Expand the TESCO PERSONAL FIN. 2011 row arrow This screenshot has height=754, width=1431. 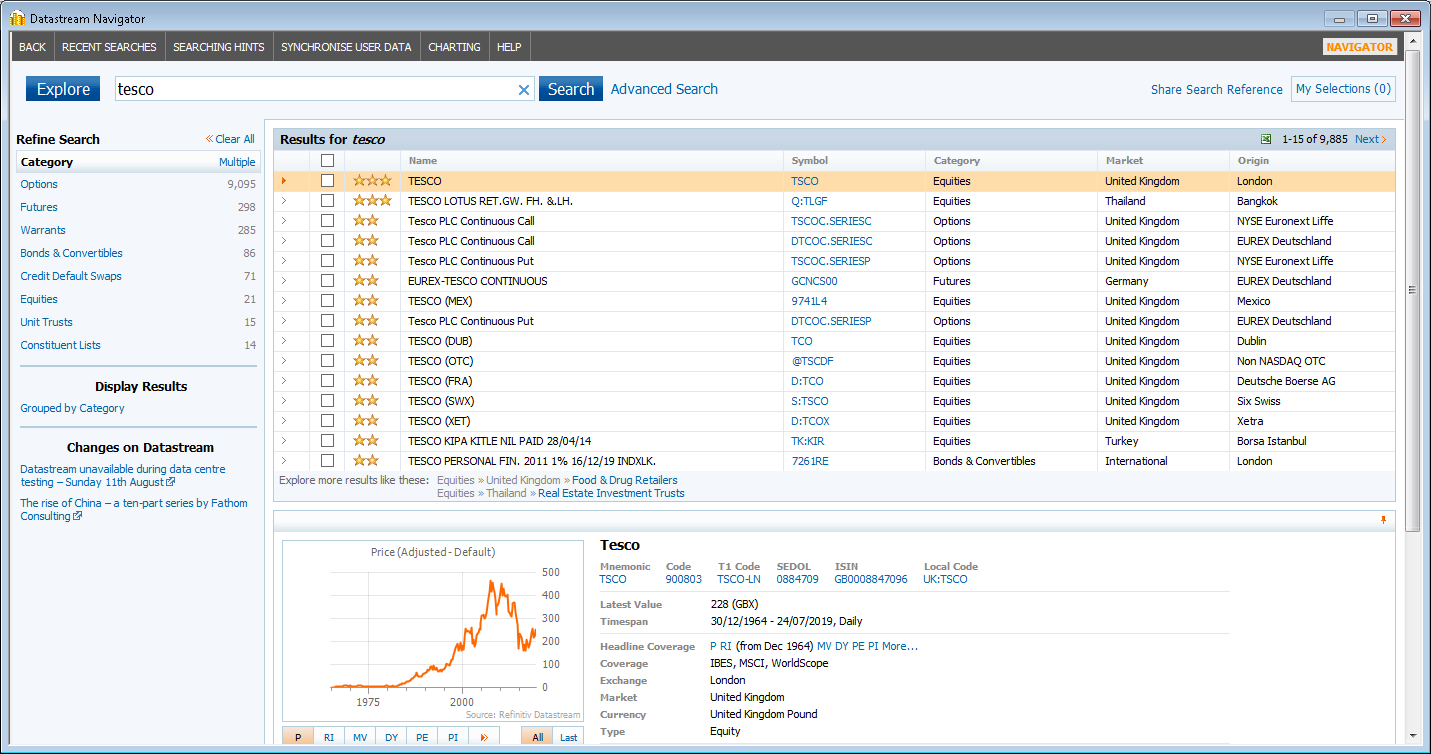[x=284, y=461]
